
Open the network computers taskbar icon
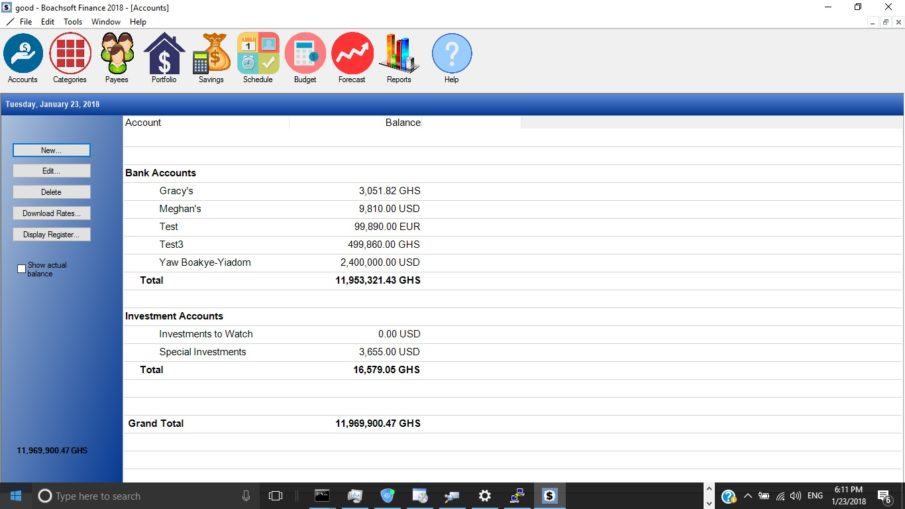(517, 496)
